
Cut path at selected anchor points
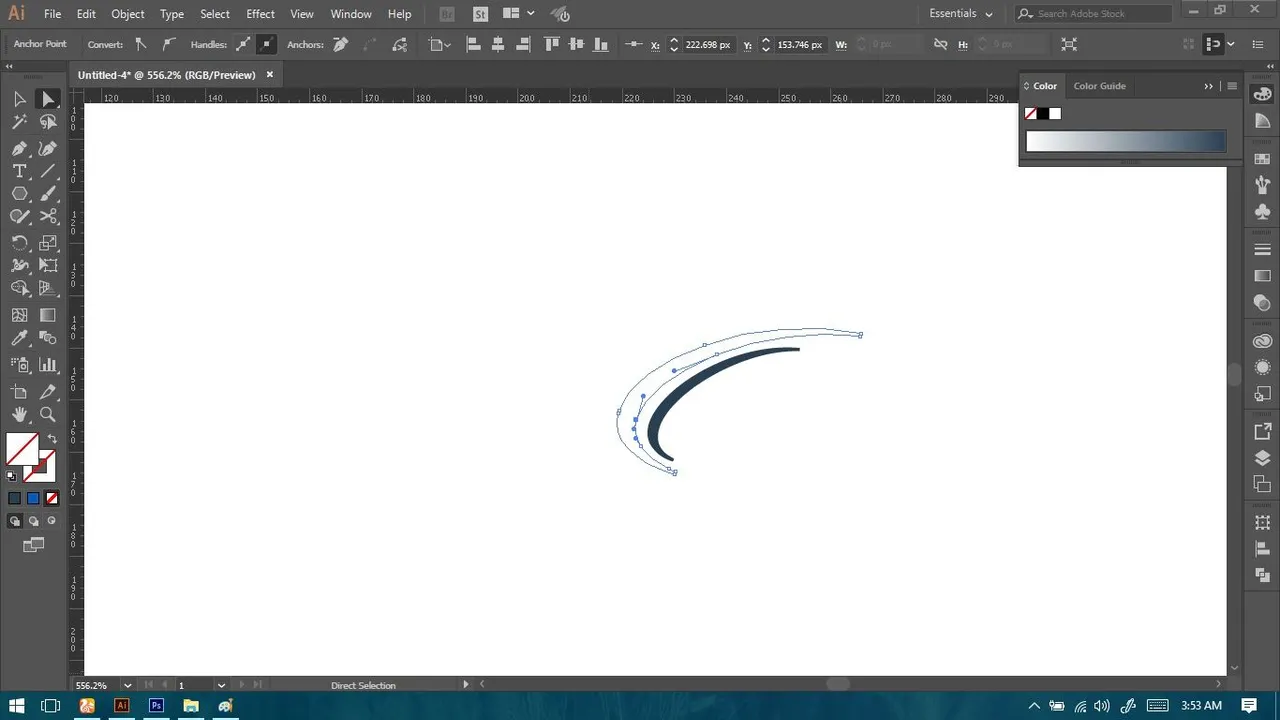pyautogui.click(x=400, y=44)
